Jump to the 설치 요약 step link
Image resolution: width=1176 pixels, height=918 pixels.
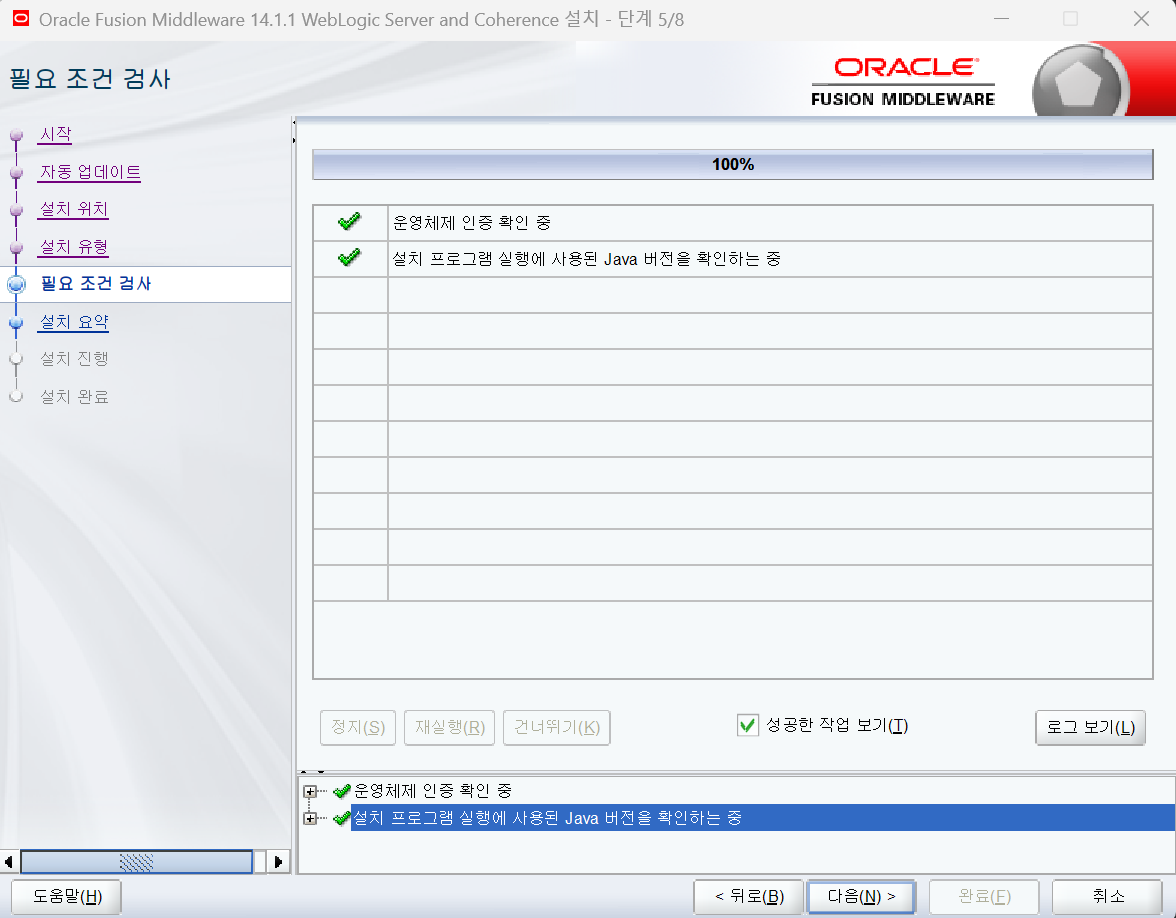74,322
